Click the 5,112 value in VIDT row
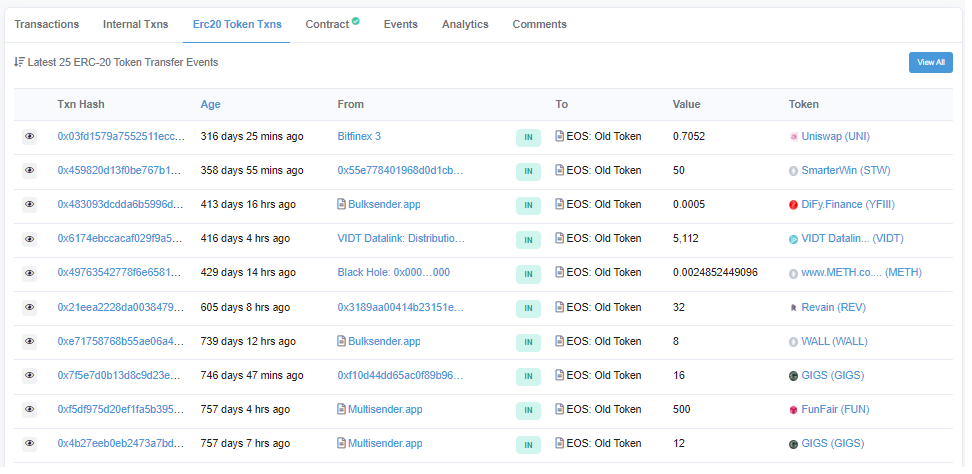Screen dimensions: 972x474 [x=686, y=239]
